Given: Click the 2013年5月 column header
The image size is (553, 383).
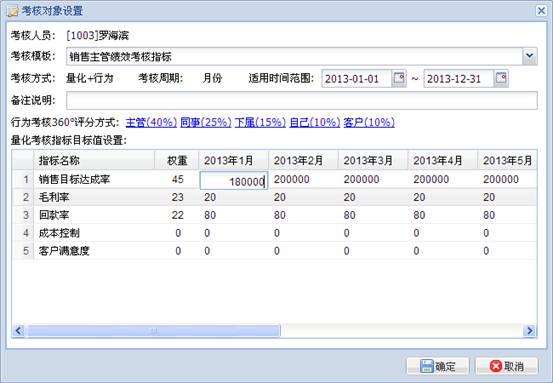Looking at the screenshot, I should click(507, 160).
